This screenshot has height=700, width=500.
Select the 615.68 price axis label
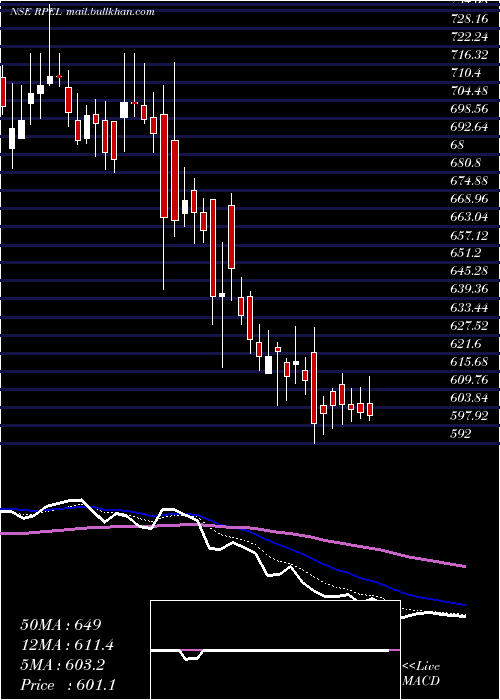point(469,362)
